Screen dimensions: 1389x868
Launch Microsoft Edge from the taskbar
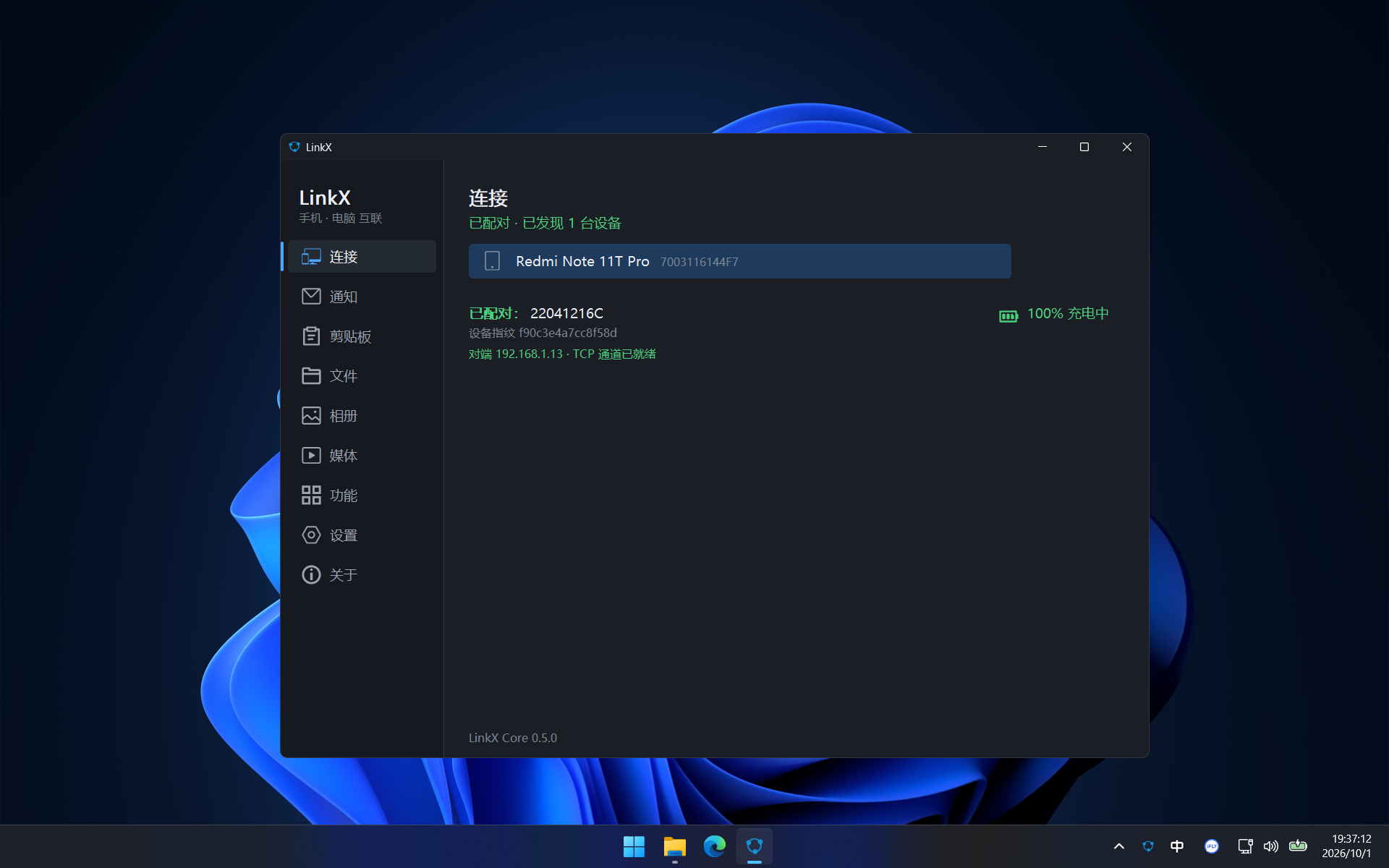[715, 846]
